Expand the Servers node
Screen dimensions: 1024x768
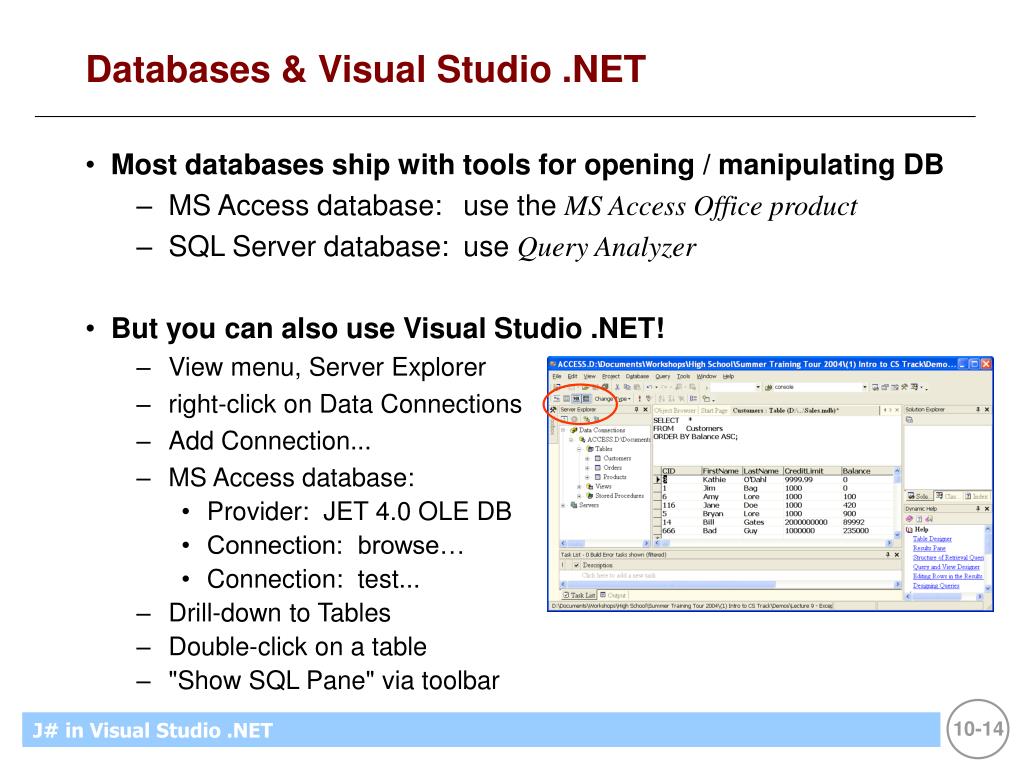click(x=563, y=505)
